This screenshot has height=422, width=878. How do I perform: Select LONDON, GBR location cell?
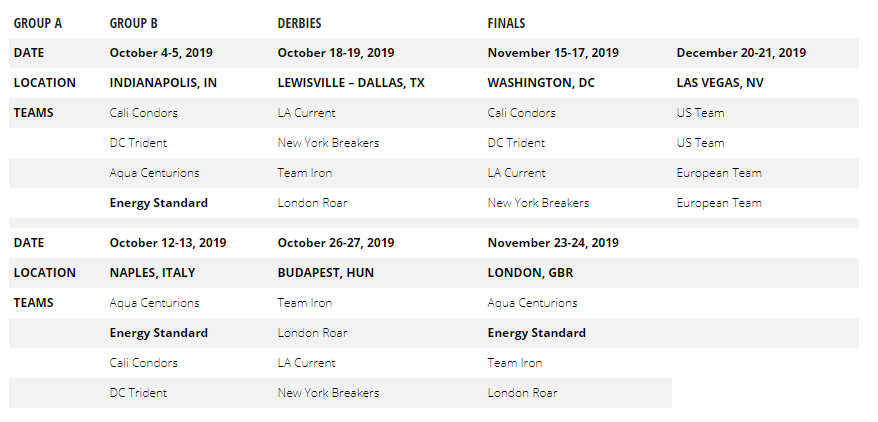click(x=530, y=273)
